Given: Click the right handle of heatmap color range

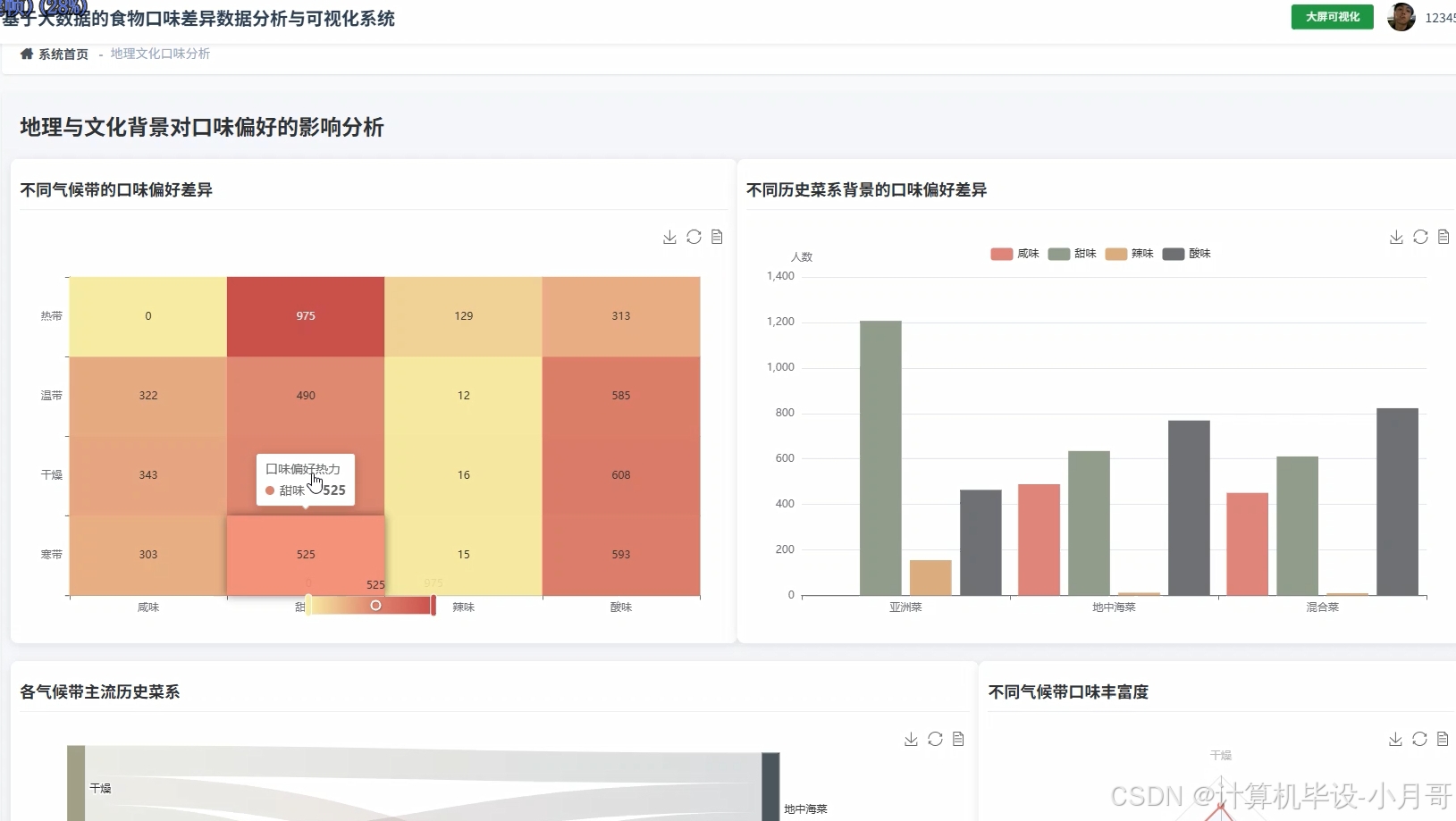Looking at the screenshot, I should pyautogui.click(x=433, y=606).
